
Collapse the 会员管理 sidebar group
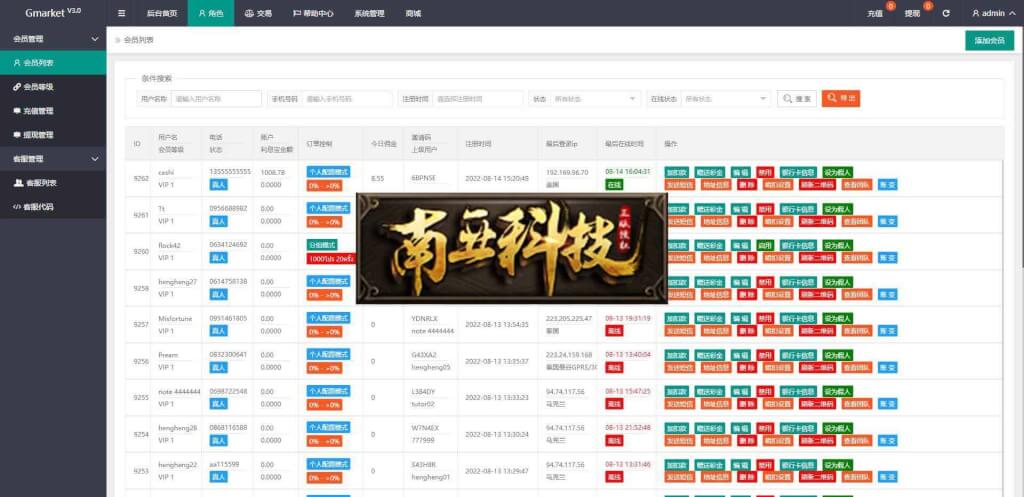(53, 39)
